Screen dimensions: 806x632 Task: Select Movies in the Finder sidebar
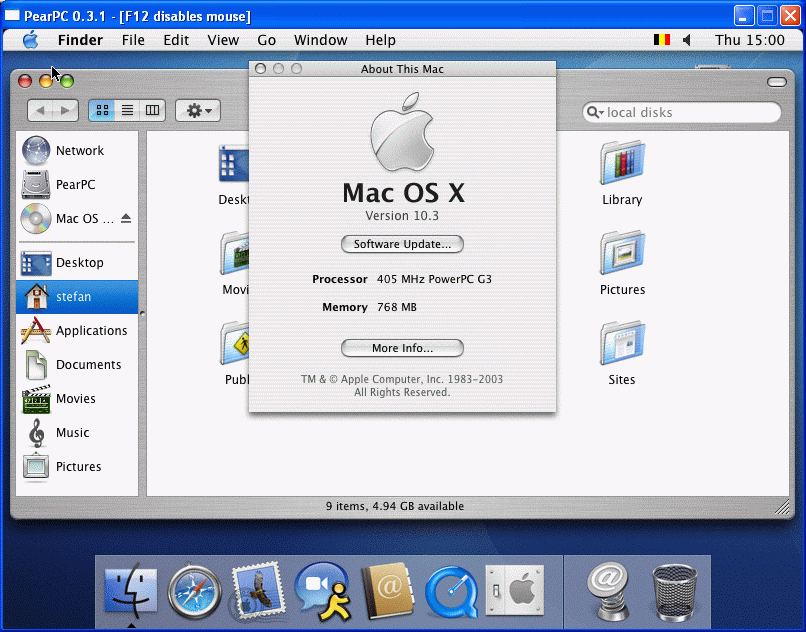tap(78, 398)
